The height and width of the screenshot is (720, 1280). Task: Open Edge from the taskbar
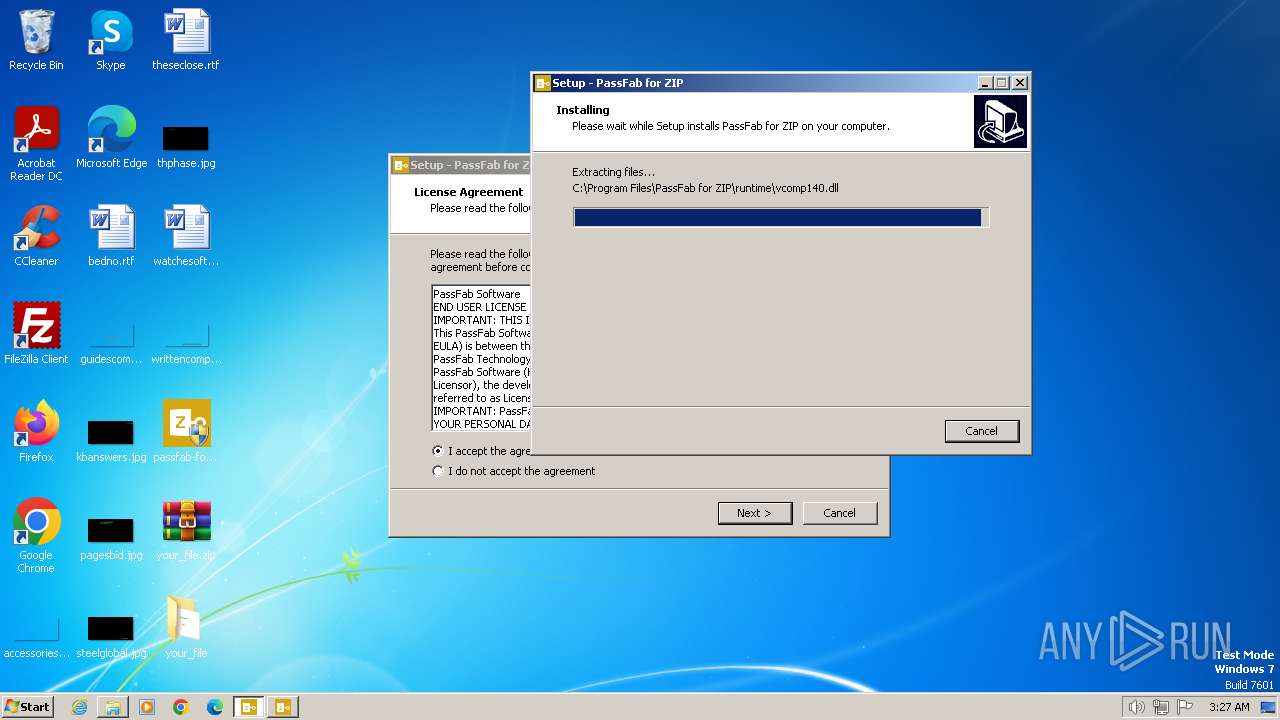pyautogui.click(x=215, y=707)
